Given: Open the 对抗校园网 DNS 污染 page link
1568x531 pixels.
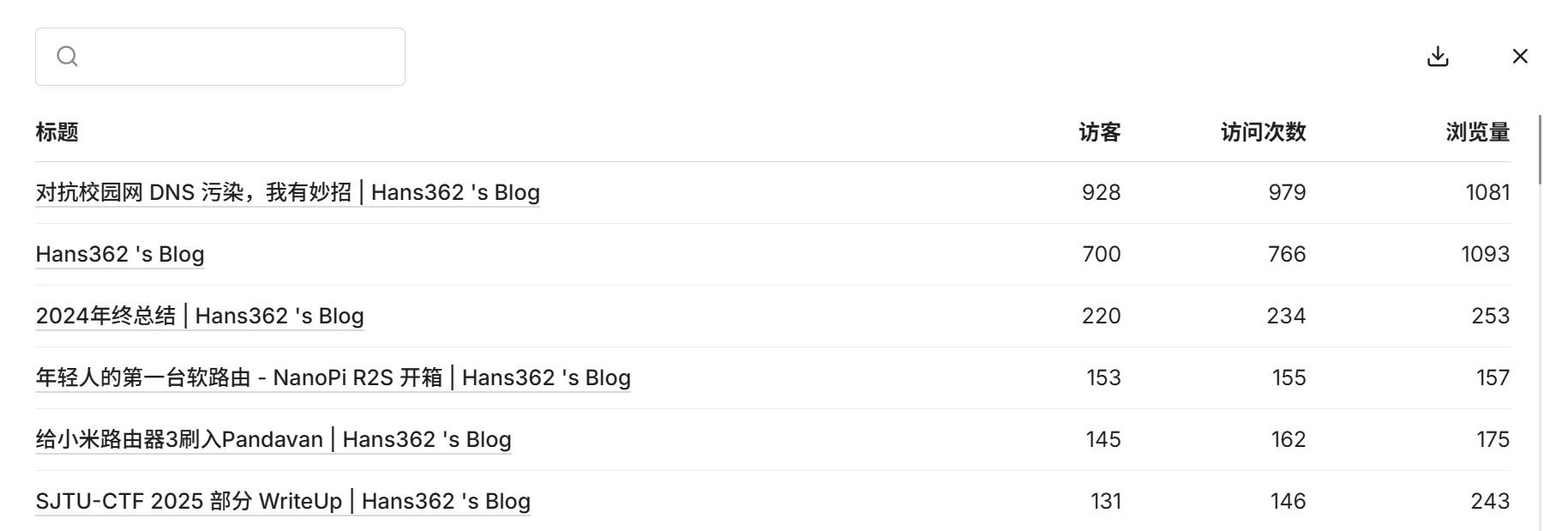Looking at the screenshot, I should pyautogui.click(x=287, y=192).
